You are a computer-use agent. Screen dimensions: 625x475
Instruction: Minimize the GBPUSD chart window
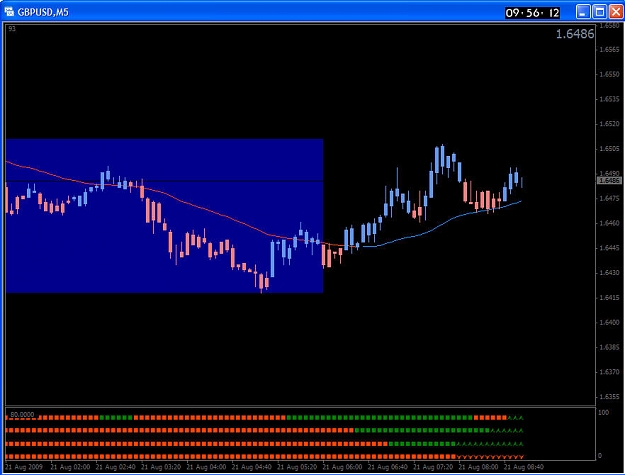[584, 12]
